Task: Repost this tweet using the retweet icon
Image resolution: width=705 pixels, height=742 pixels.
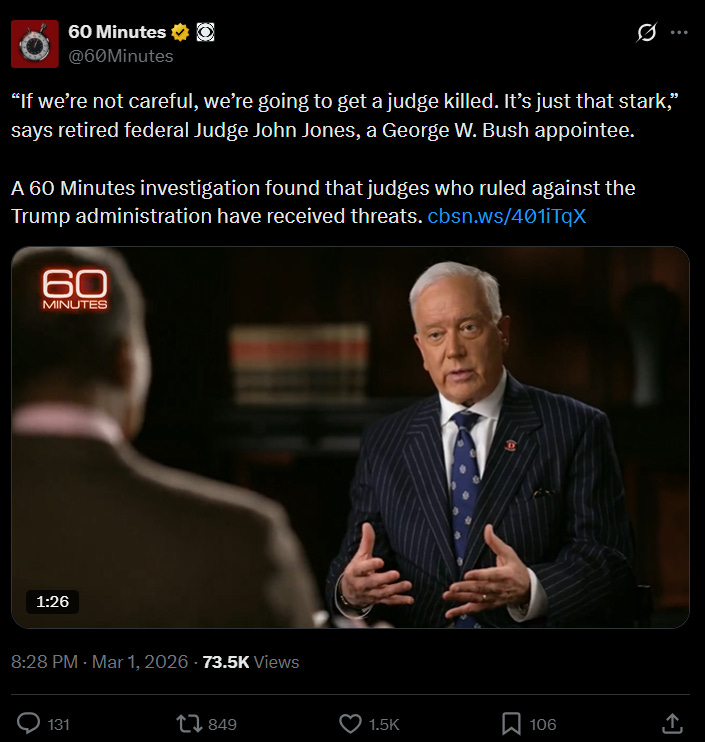Action: [189, 724]
